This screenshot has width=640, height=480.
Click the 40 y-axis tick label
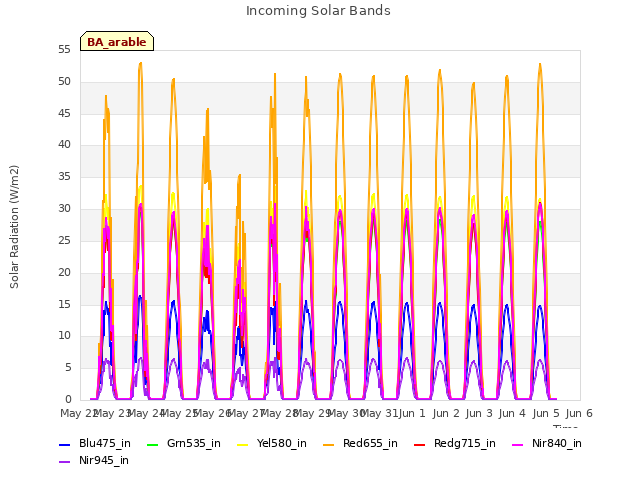pyautogui.click(x=64, y=144)
